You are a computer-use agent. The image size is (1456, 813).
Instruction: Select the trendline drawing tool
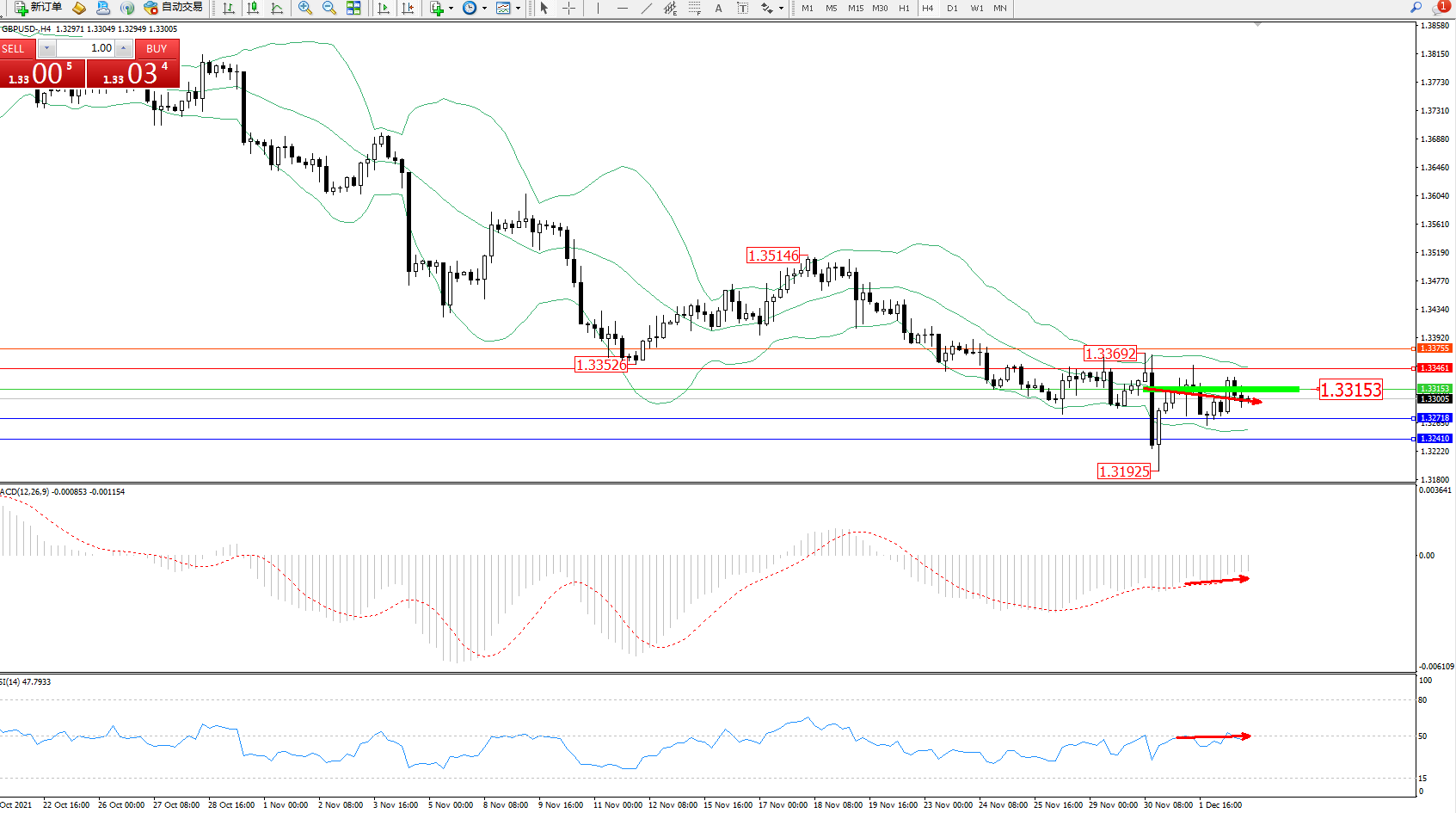pos(646,8)
